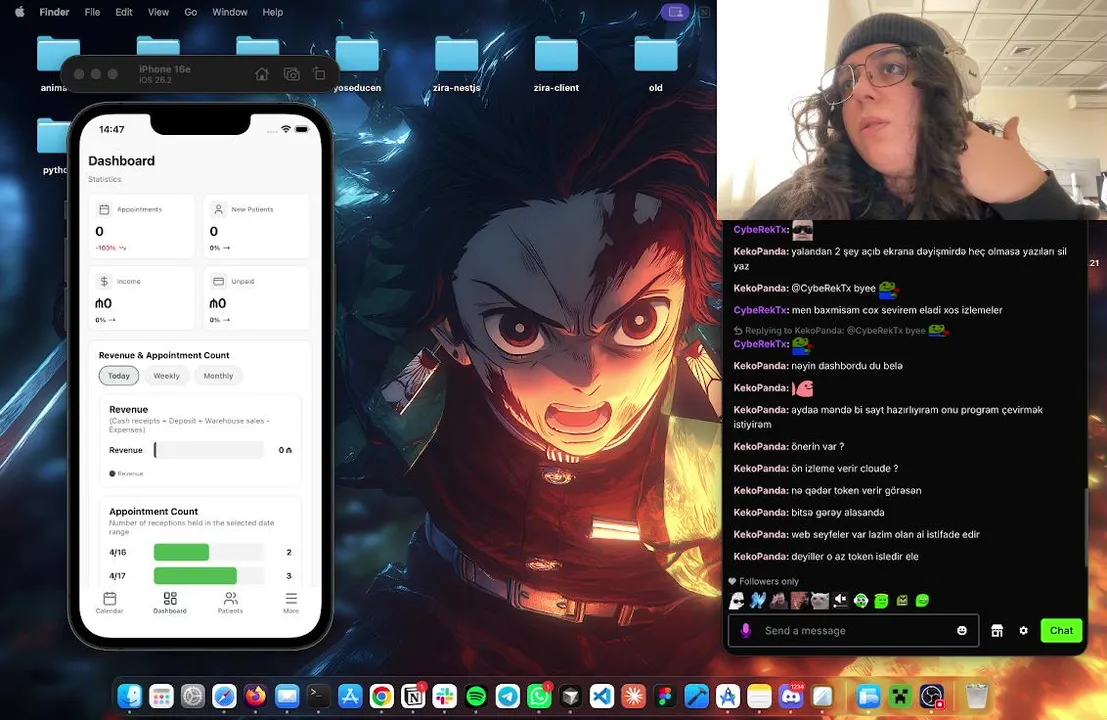1107x720 pixels.
Task: Switch chart range to Weekly
Action: 167,376
